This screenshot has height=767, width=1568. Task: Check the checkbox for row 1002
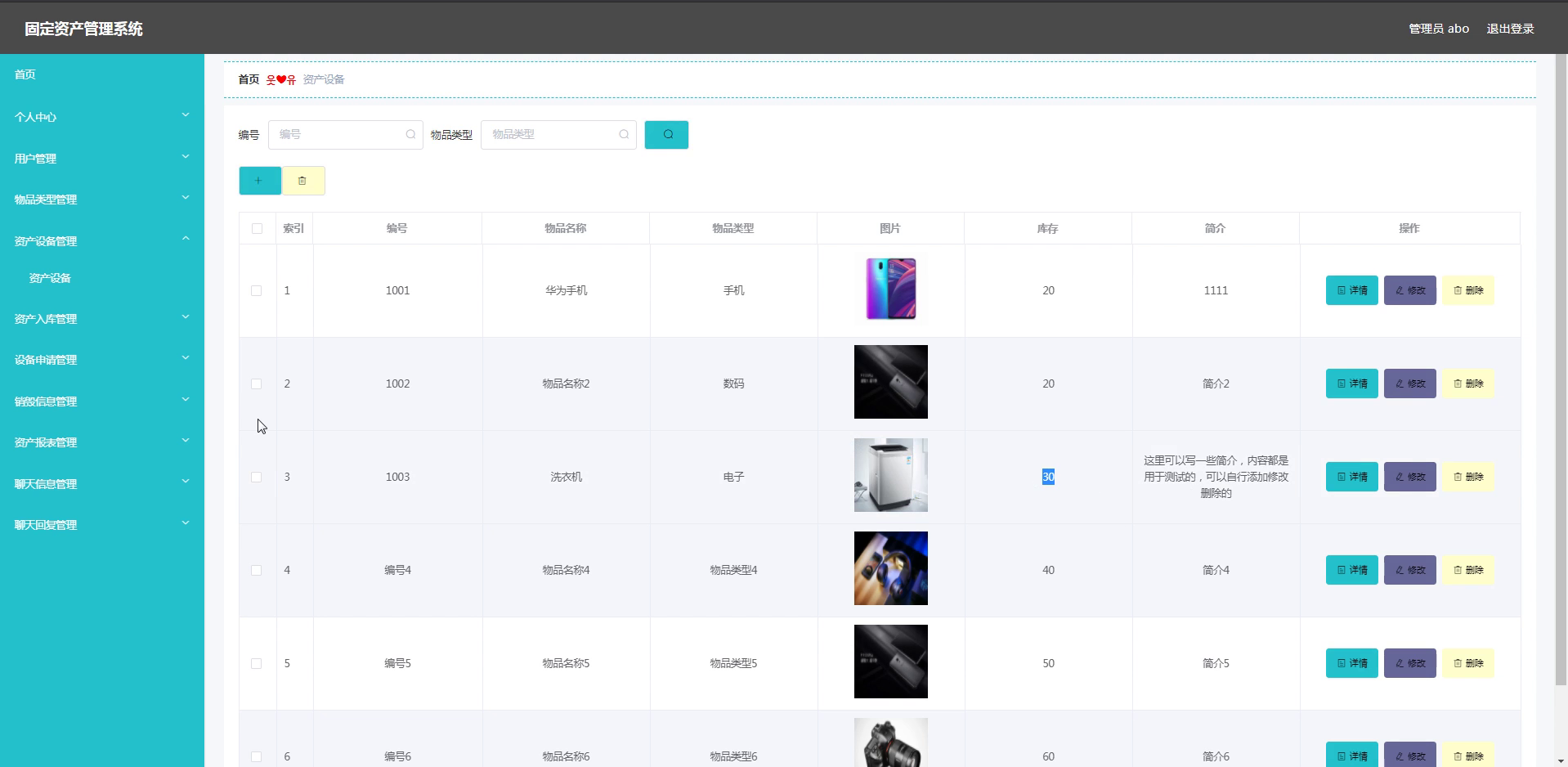256,383
